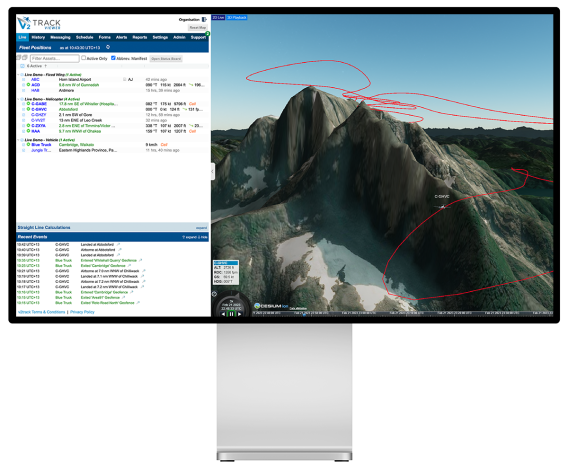568x469 pixels.
Task: Open the Messaging tab
Action: [60, 37]
